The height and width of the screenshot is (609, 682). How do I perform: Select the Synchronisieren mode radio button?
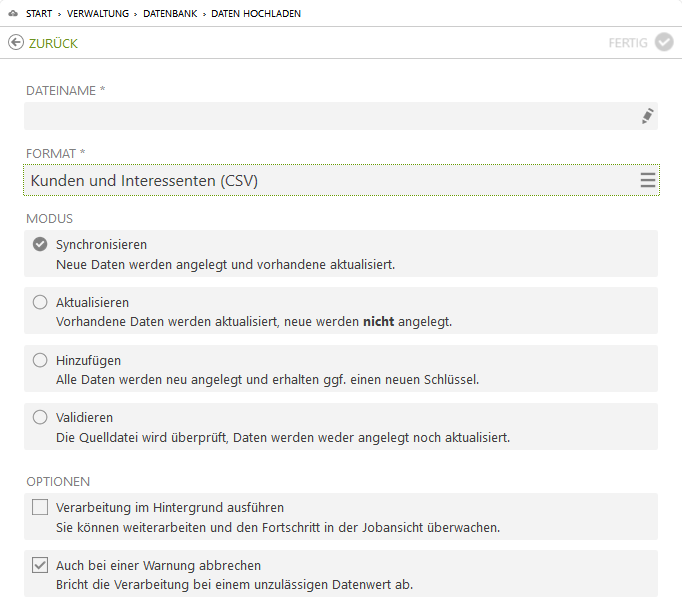coord(40,244)
